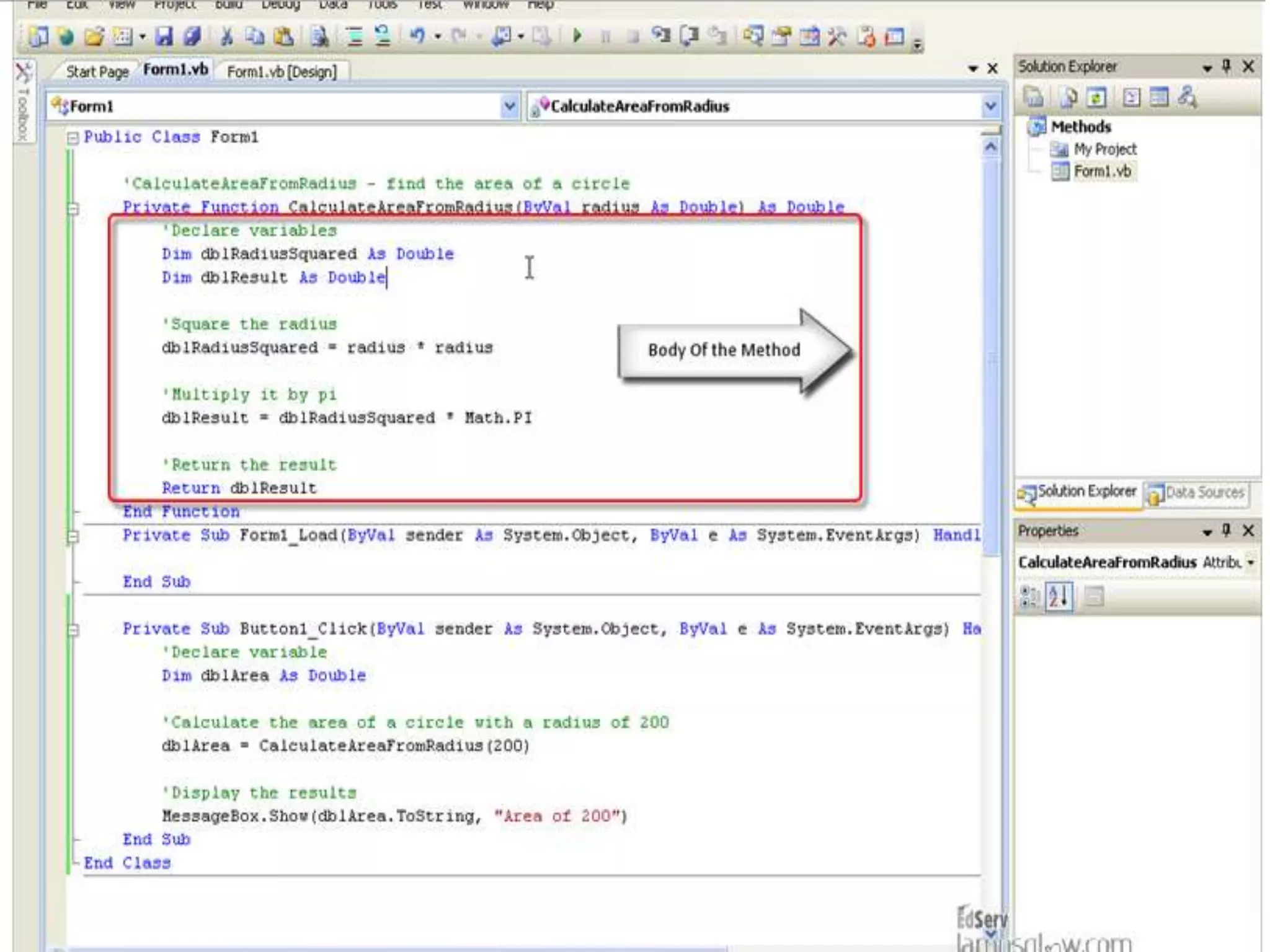Open the Undo history dropdown arrow
The height and width of the screenshot is (952, 1270).
click(x=438, y=37)
